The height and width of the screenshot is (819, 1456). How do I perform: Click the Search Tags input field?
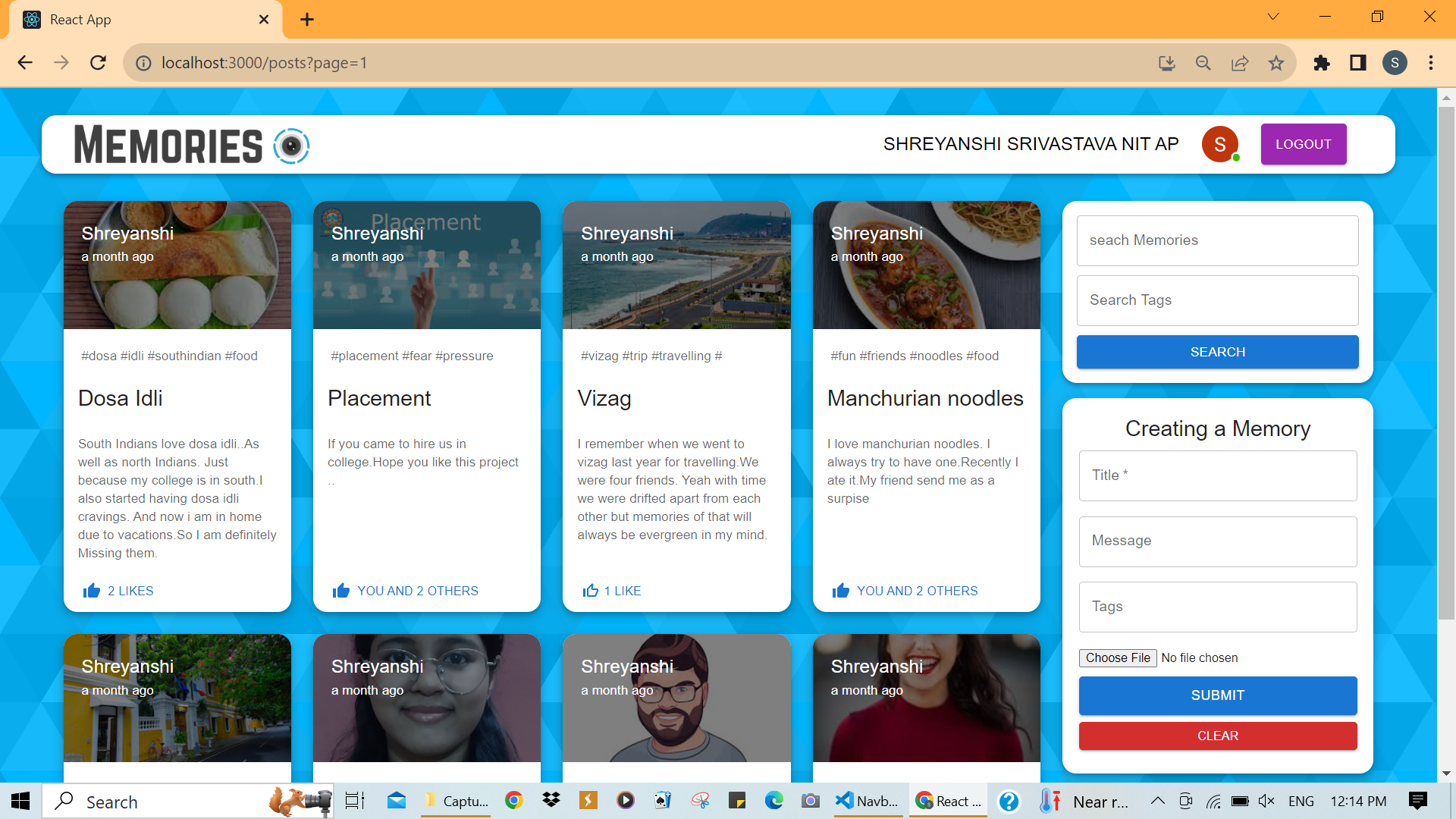[1217, 300]
